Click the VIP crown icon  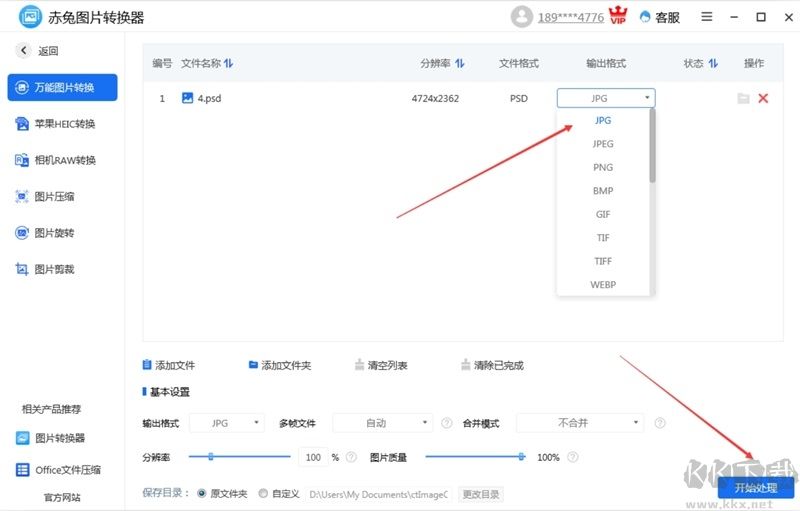618,15
